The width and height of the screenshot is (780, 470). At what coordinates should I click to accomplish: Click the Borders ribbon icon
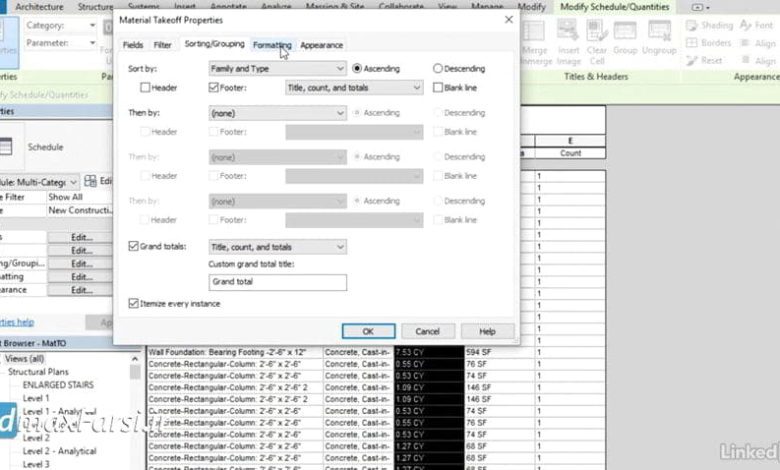(x=692, y=43)
